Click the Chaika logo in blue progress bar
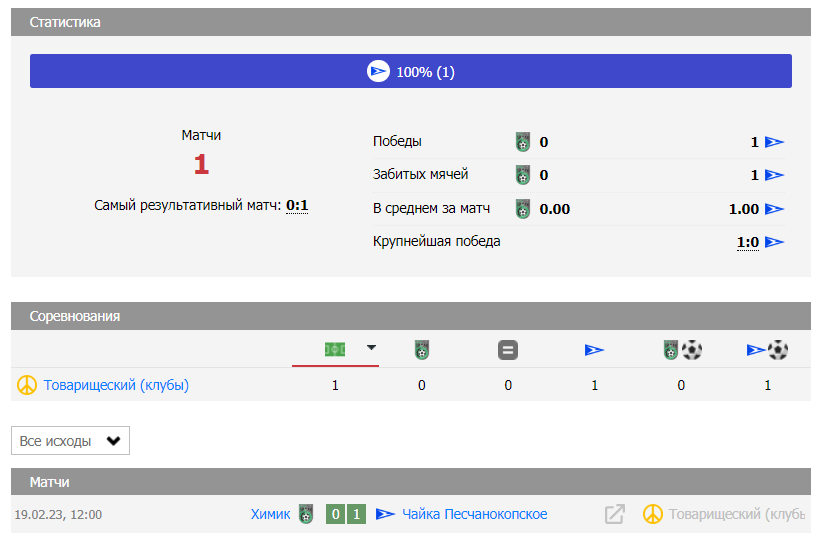The image size is (821, 545). (x=377, y=72)
